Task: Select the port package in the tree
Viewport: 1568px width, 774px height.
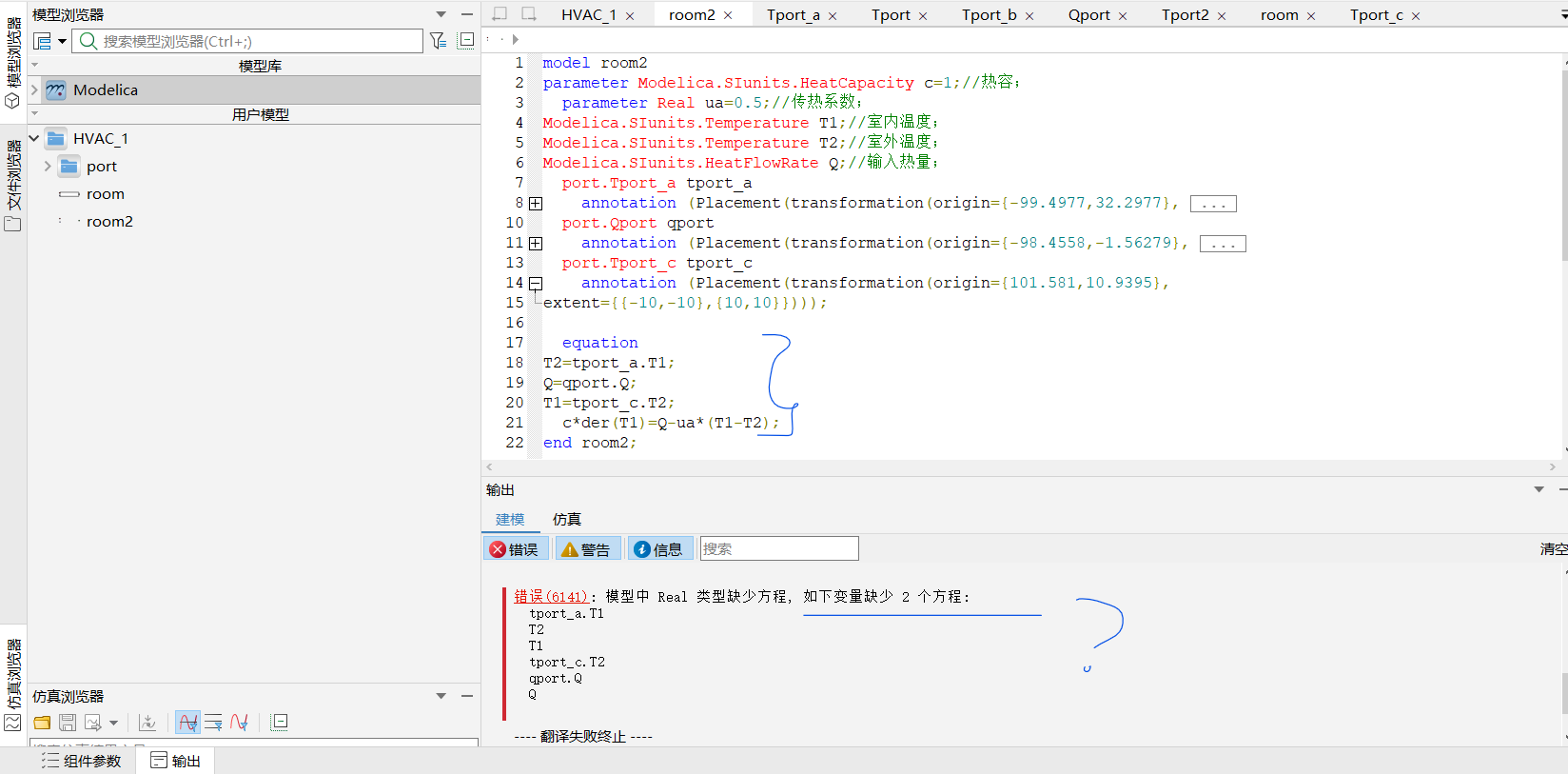Action: pos(102,167)
